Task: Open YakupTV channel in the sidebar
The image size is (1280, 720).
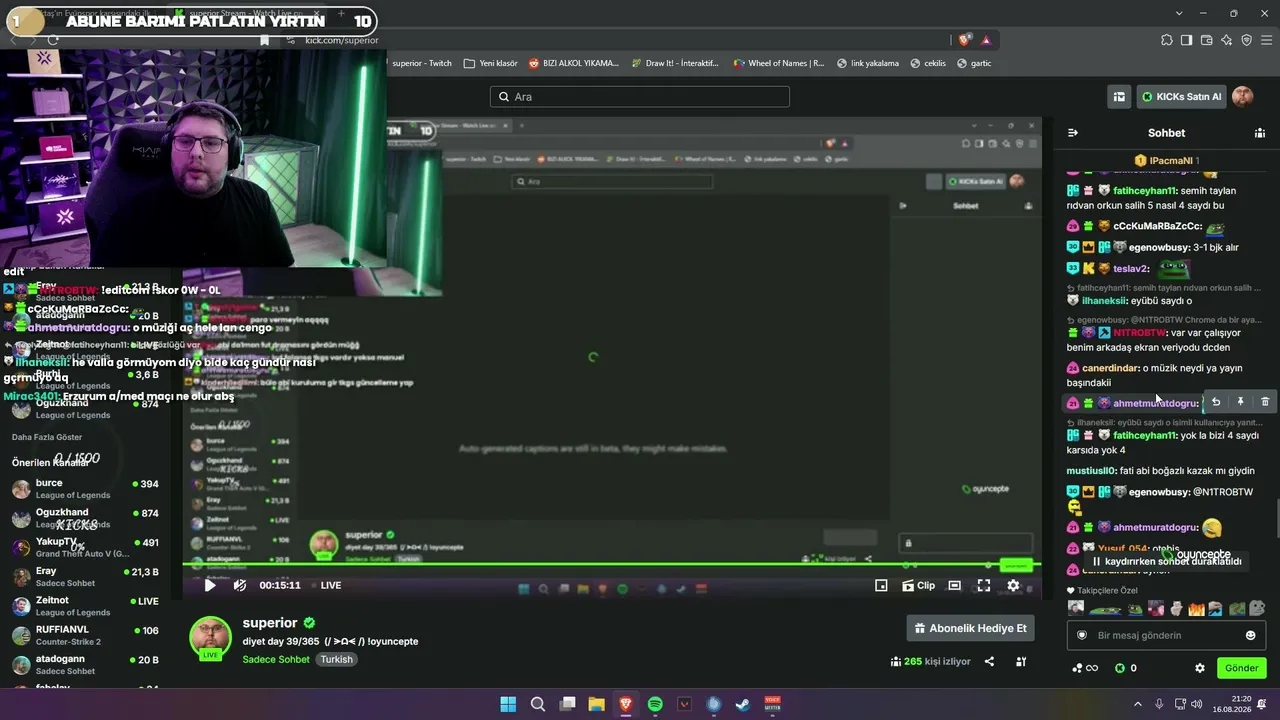Action: [x=85, y=547]
